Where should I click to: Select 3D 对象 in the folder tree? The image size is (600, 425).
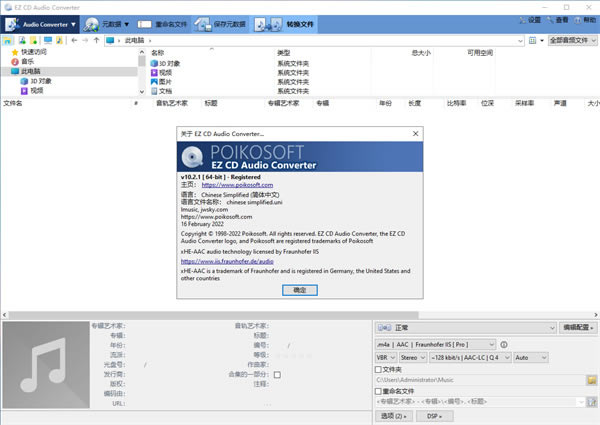tap(41, 81)
